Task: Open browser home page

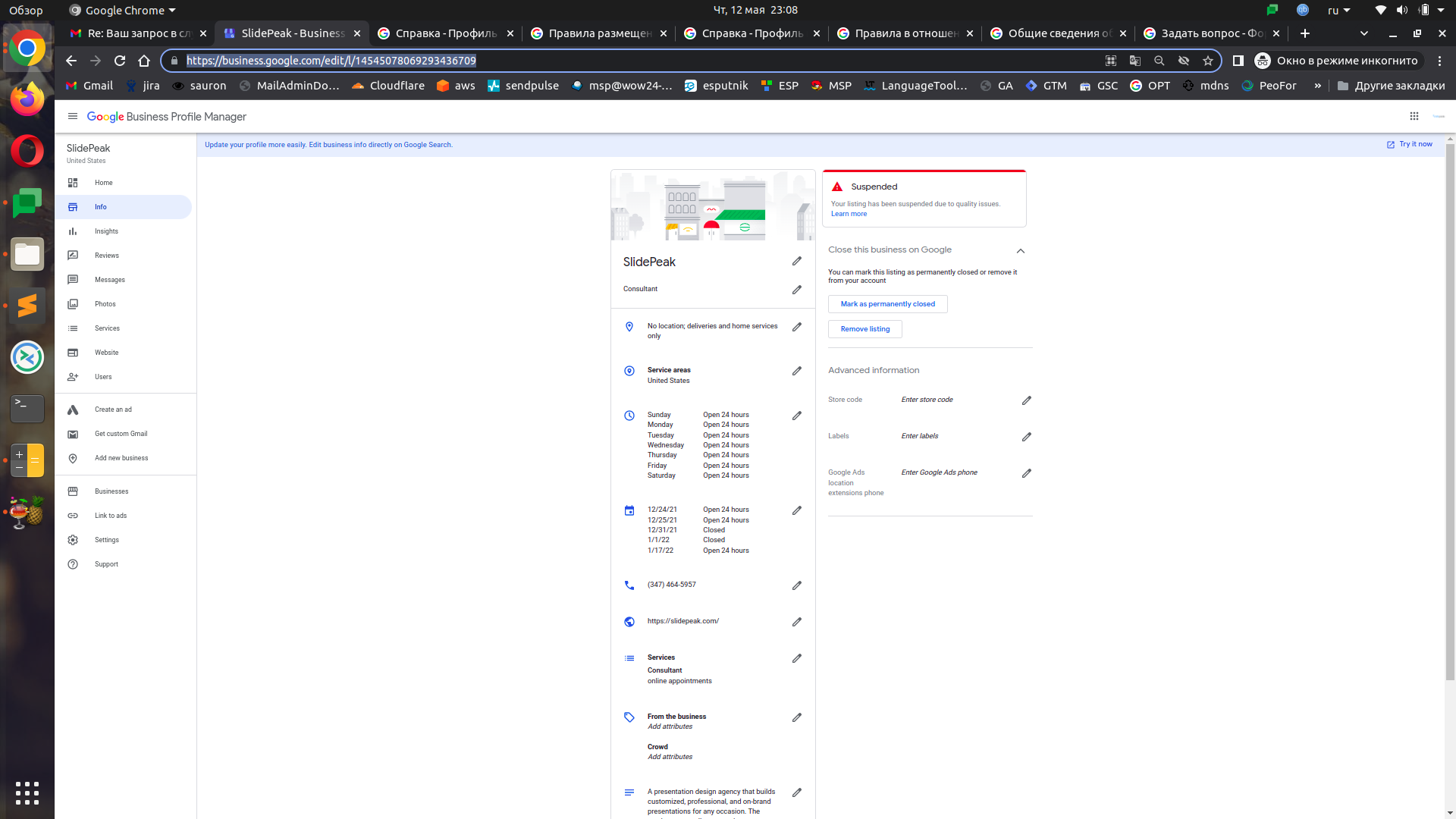Action: click(x=144, y=61)
